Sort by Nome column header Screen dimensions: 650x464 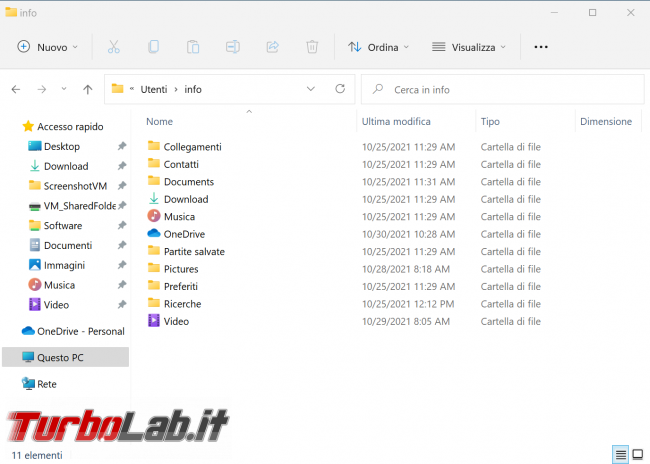coord(160,121)
